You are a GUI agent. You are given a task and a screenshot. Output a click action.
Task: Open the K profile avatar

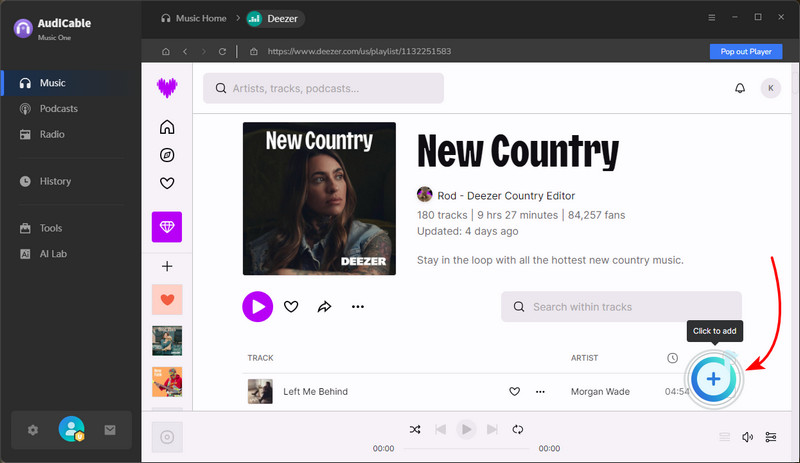click(771, 88)
